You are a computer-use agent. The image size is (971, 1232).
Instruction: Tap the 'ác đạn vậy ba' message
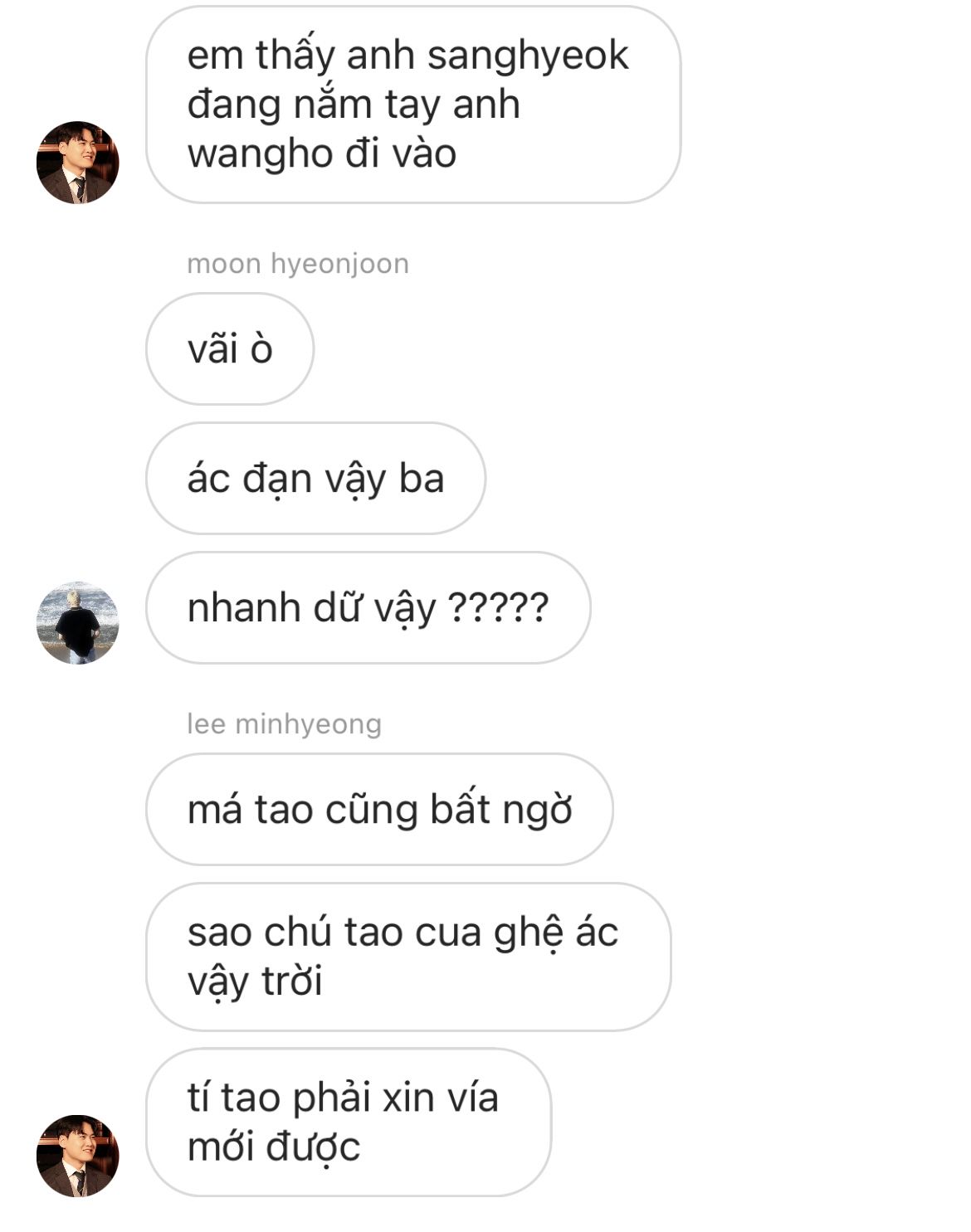pos(315,478)
